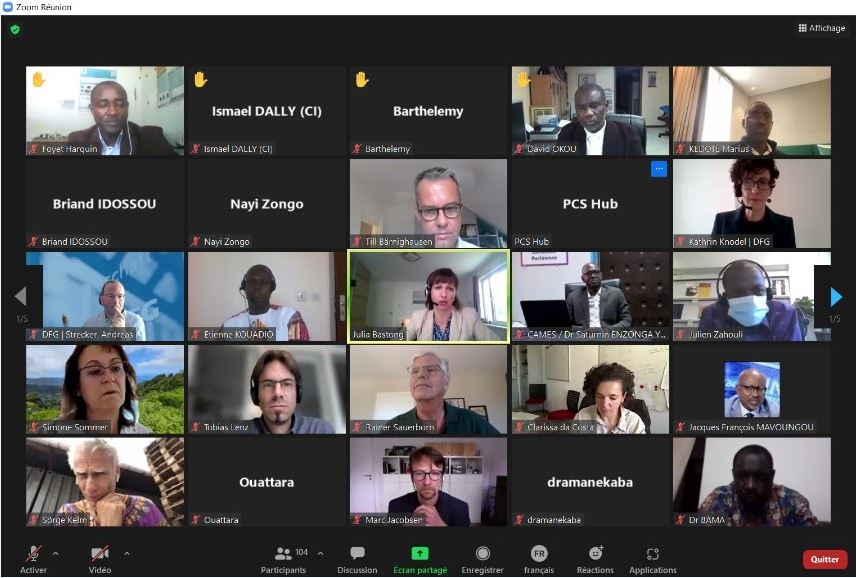Go to previous participant page arrow
The height and width of the screenshot is (578, 856).
(21, 296)
